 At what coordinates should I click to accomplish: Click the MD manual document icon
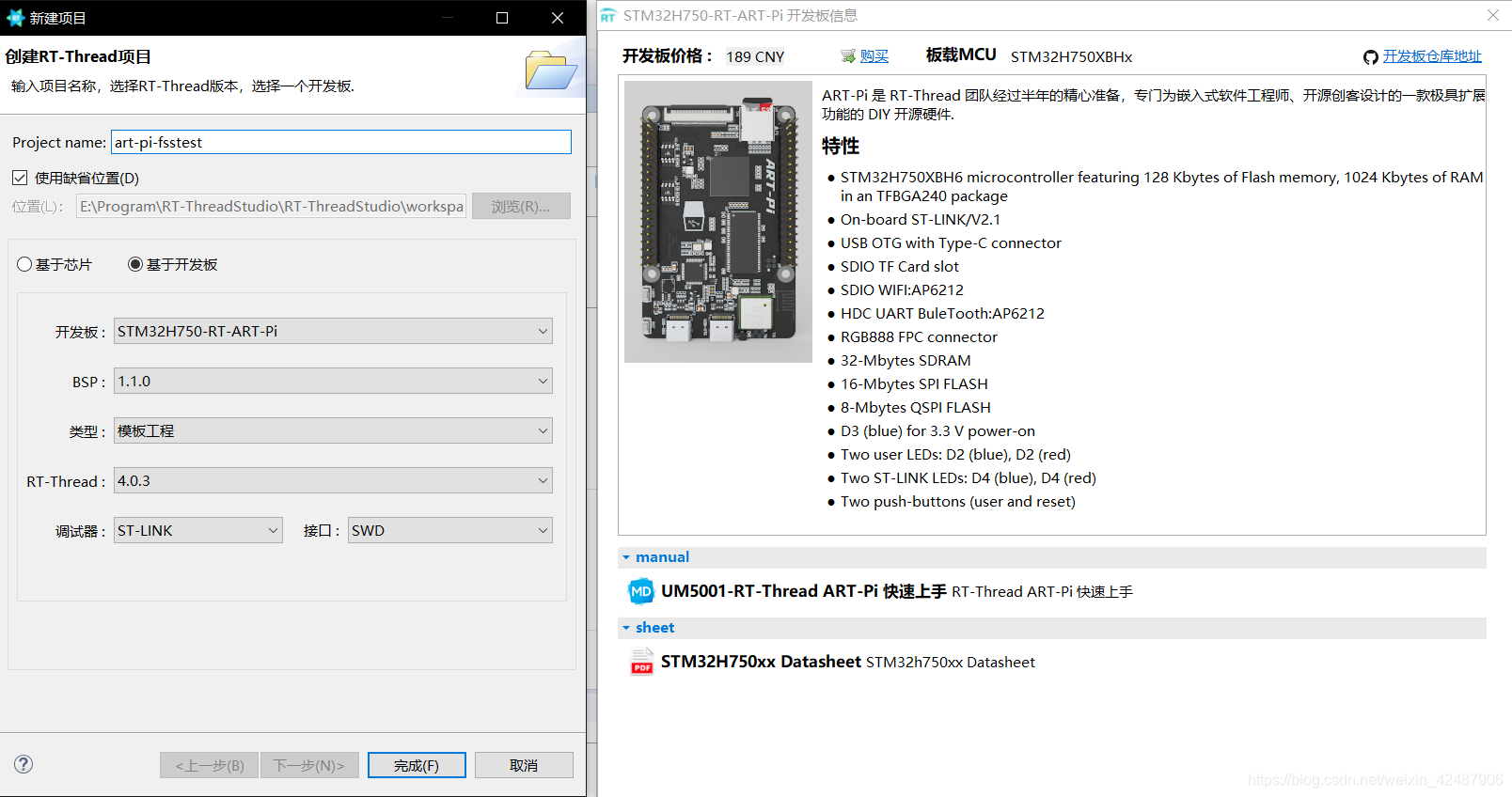pyautogui.click(x=641, y=591)
